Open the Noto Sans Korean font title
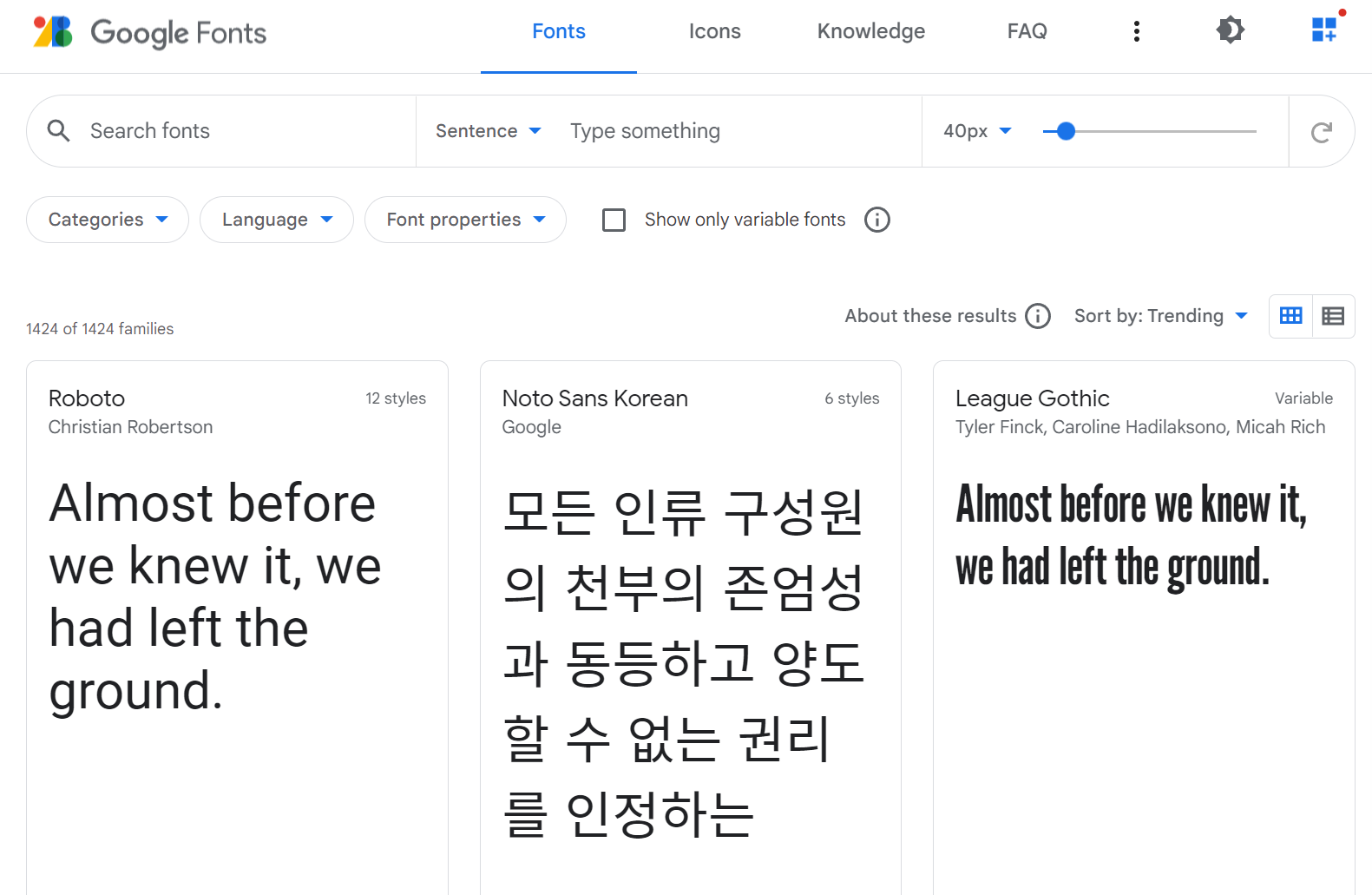This screenshot has height=895, width=1372. click(x=595, y=398)
